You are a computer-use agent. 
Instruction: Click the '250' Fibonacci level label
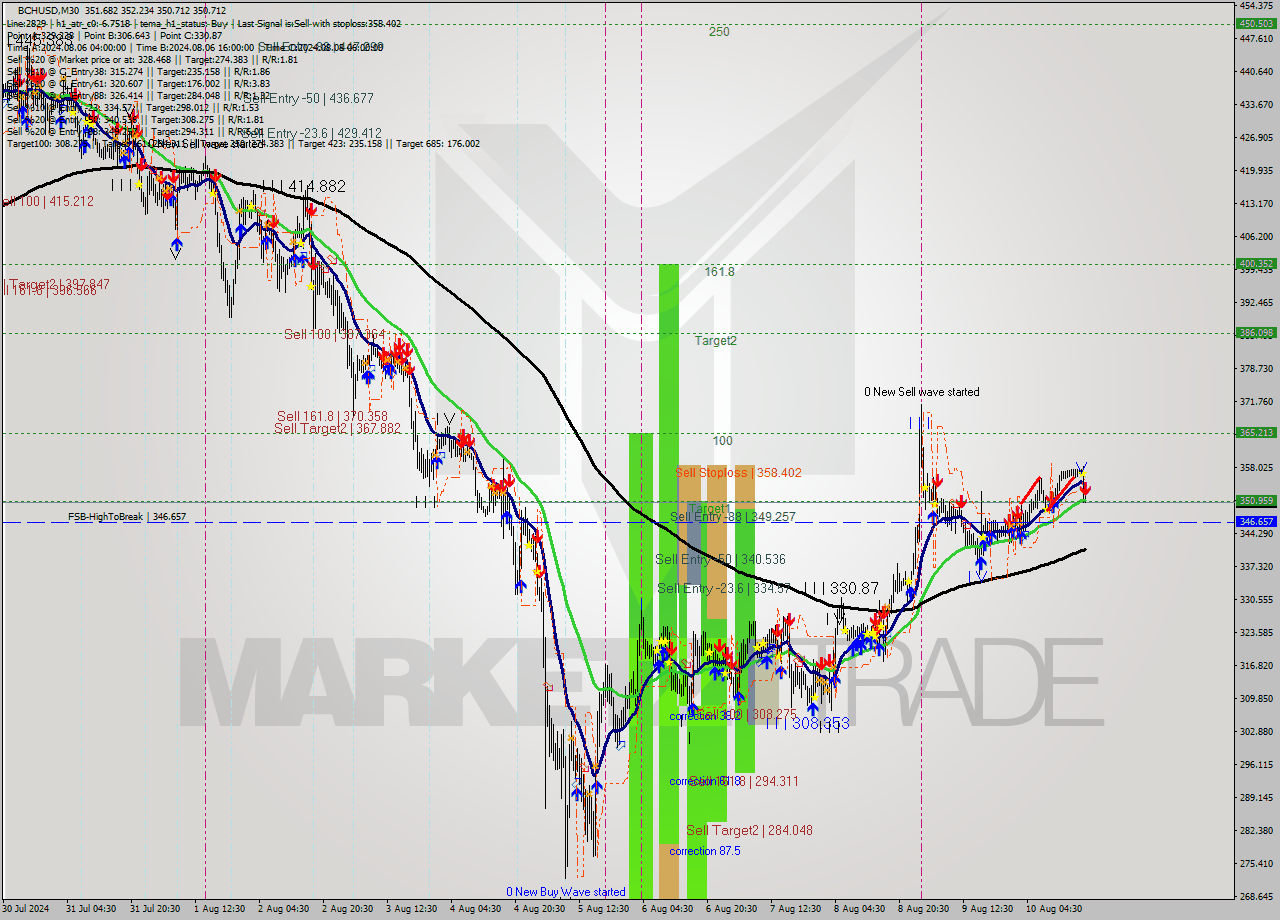[719, 32]
